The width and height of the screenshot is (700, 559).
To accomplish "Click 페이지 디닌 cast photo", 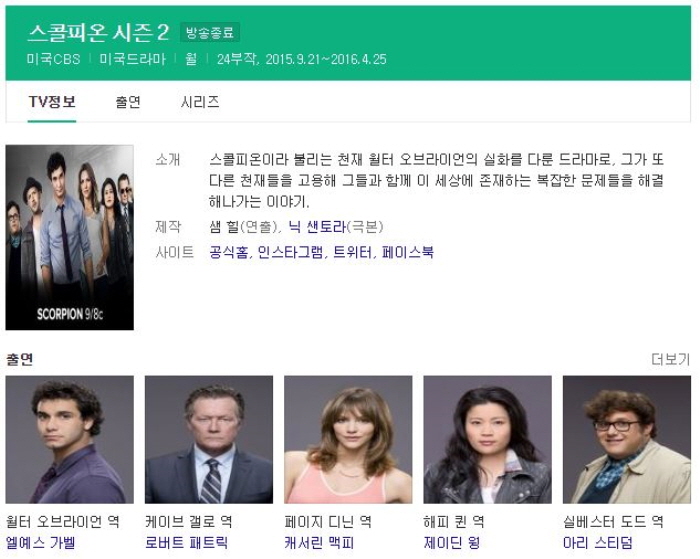I will [x=348, y=440].
